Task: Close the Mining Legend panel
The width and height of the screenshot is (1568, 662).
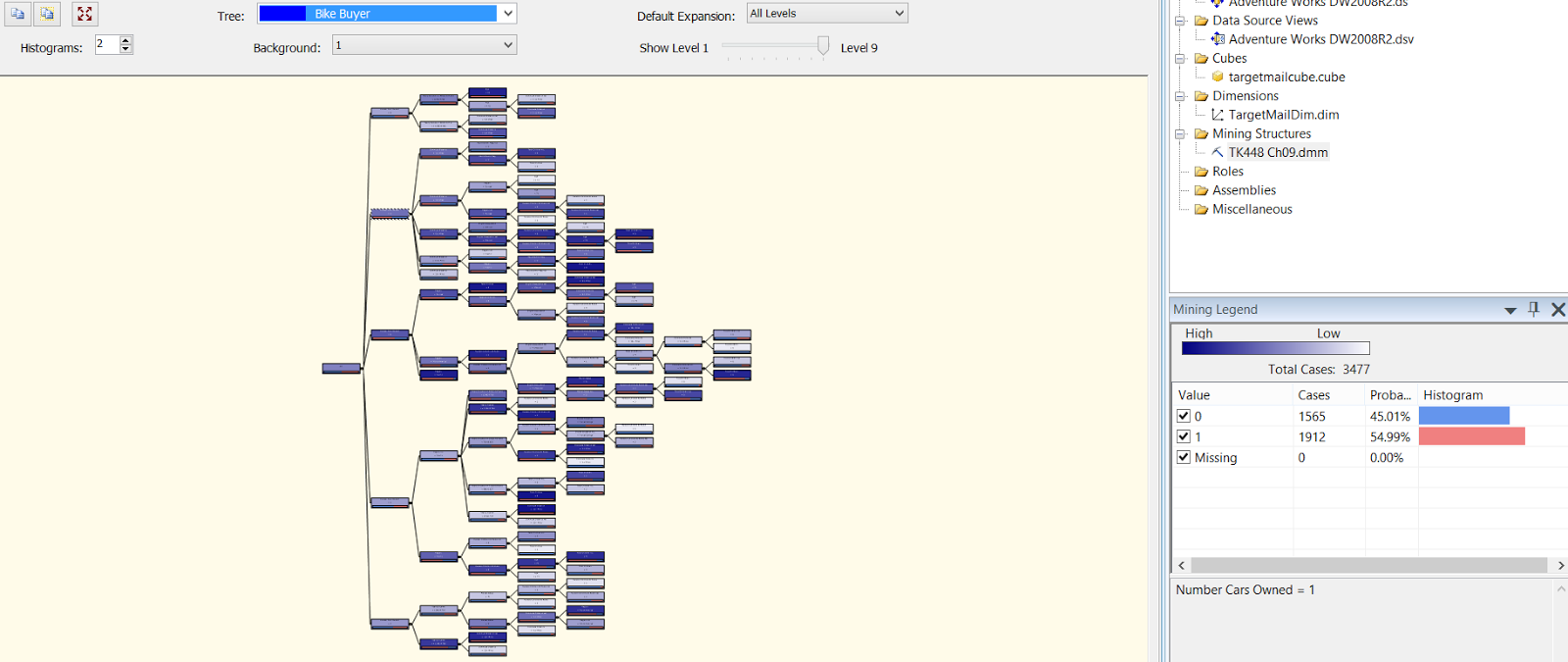Action: point(1558,309)
